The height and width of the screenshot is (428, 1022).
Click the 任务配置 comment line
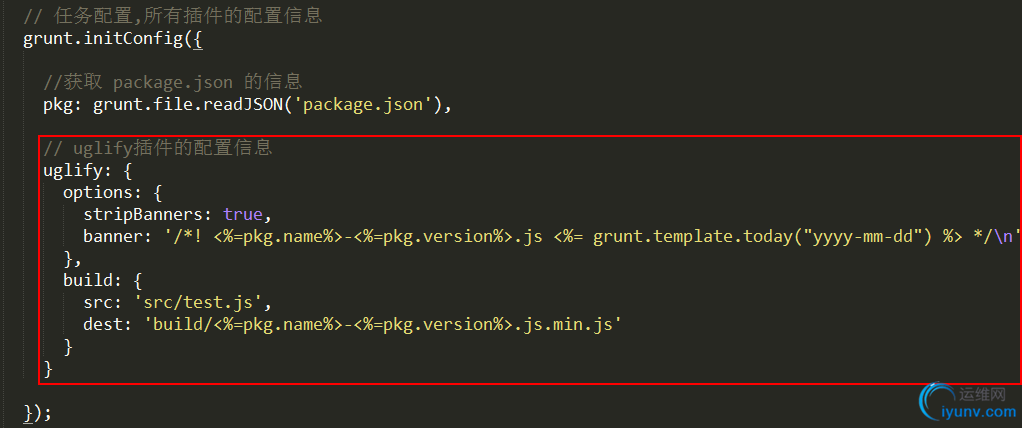(x=172, y=16)
